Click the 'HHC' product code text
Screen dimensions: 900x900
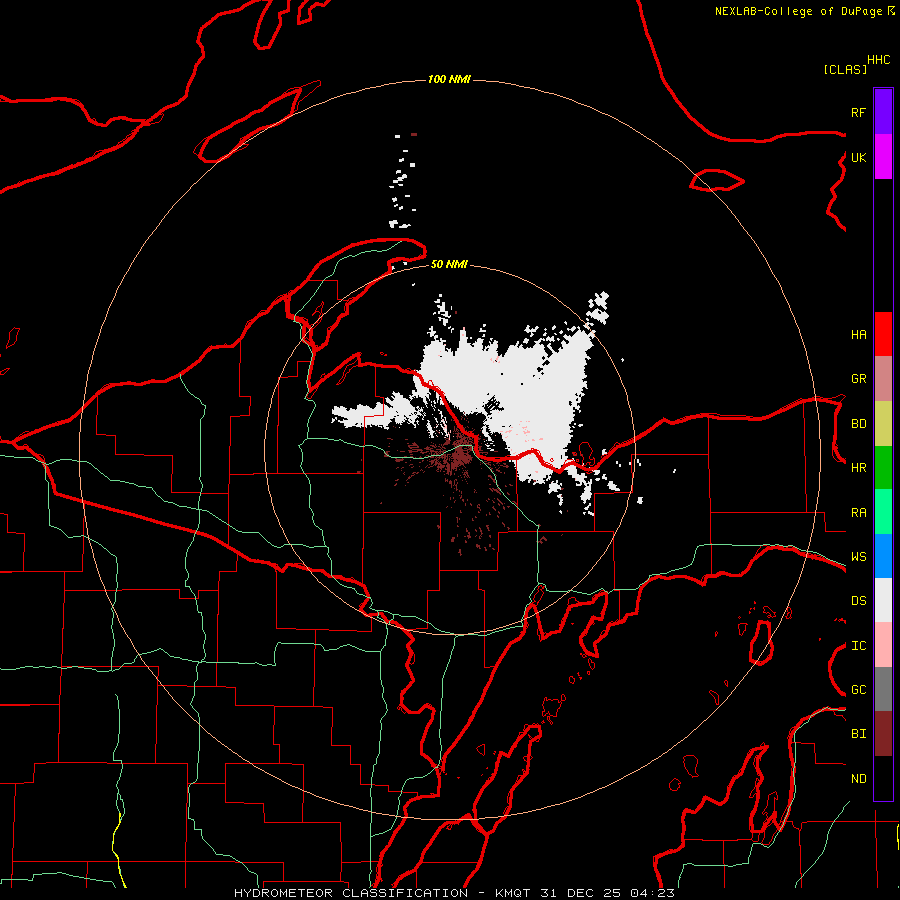878,60
